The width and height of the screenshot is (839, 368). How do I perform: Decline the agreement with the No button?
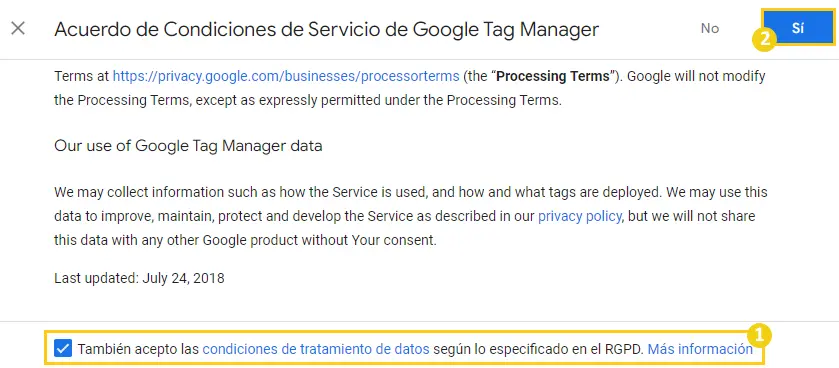click(710, 28)
